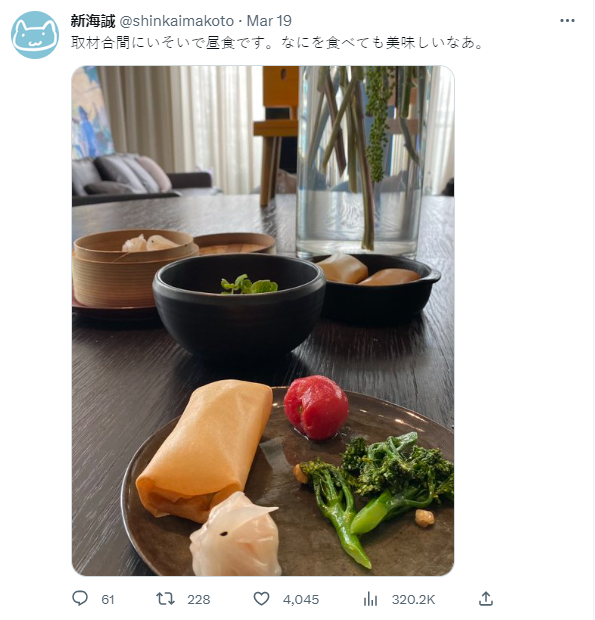595x620 pixels.
Task: Open the tweet's three-dot More menu
Action: pyautogui.click(x=567, y=21)
